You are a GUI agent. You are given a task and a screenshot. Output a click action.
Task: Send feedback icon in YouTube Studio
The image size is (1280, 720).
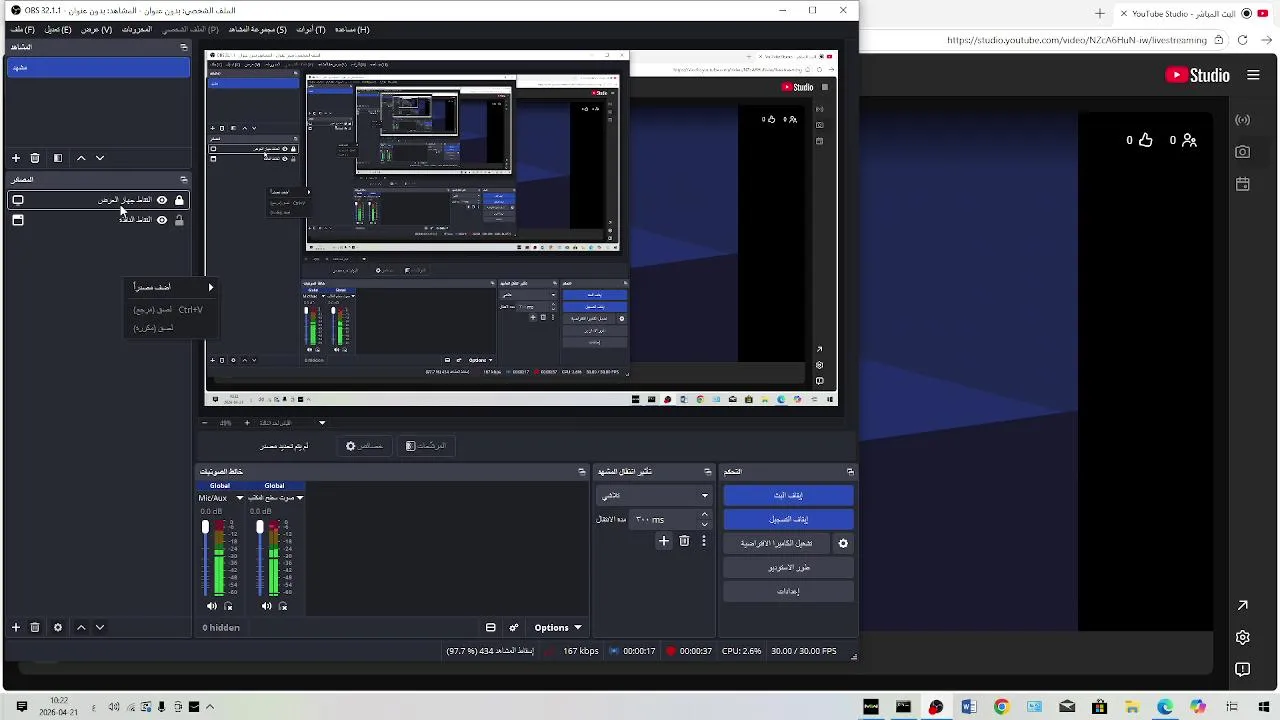click(x=1242, y=669)
